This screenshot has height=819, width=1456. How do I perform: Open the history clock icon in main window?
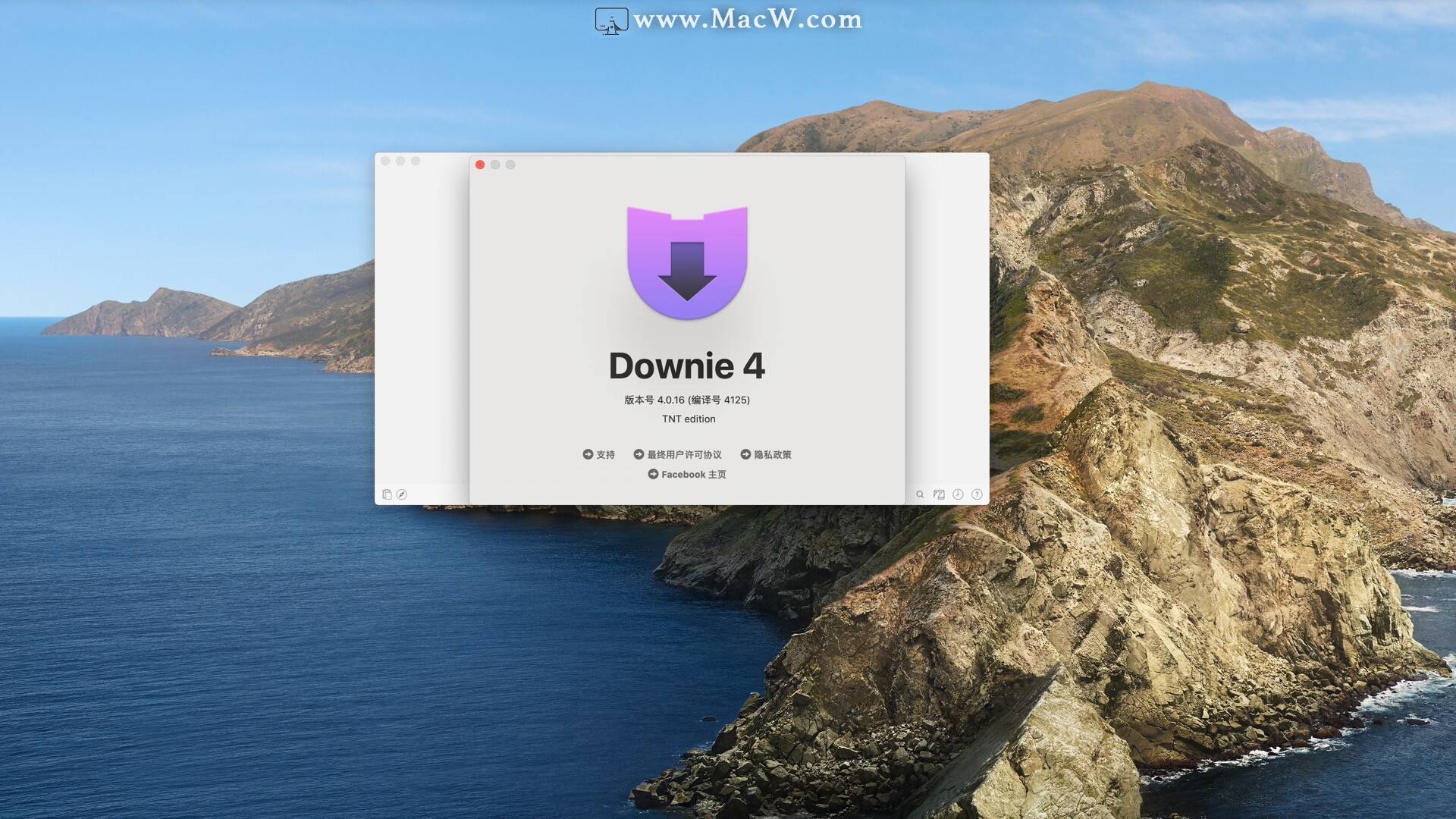click(958, 494)
